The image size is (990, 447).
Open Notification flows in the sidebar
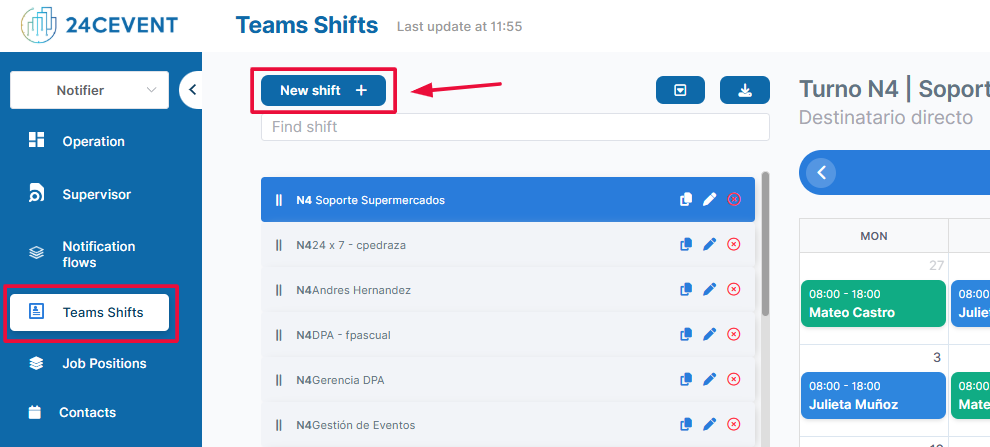98,254
